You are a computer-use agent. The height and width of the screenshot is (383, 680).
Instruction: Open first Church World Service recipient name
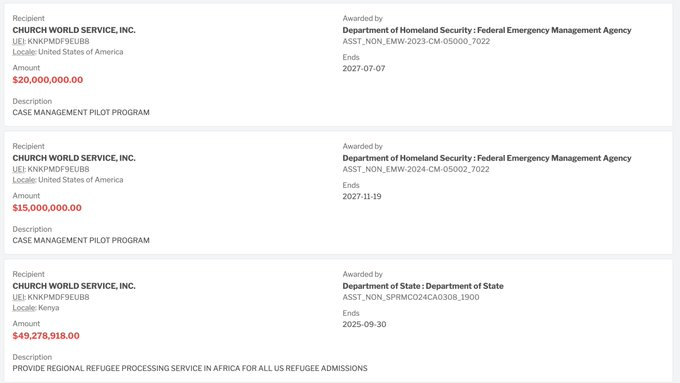click(74, 30)
